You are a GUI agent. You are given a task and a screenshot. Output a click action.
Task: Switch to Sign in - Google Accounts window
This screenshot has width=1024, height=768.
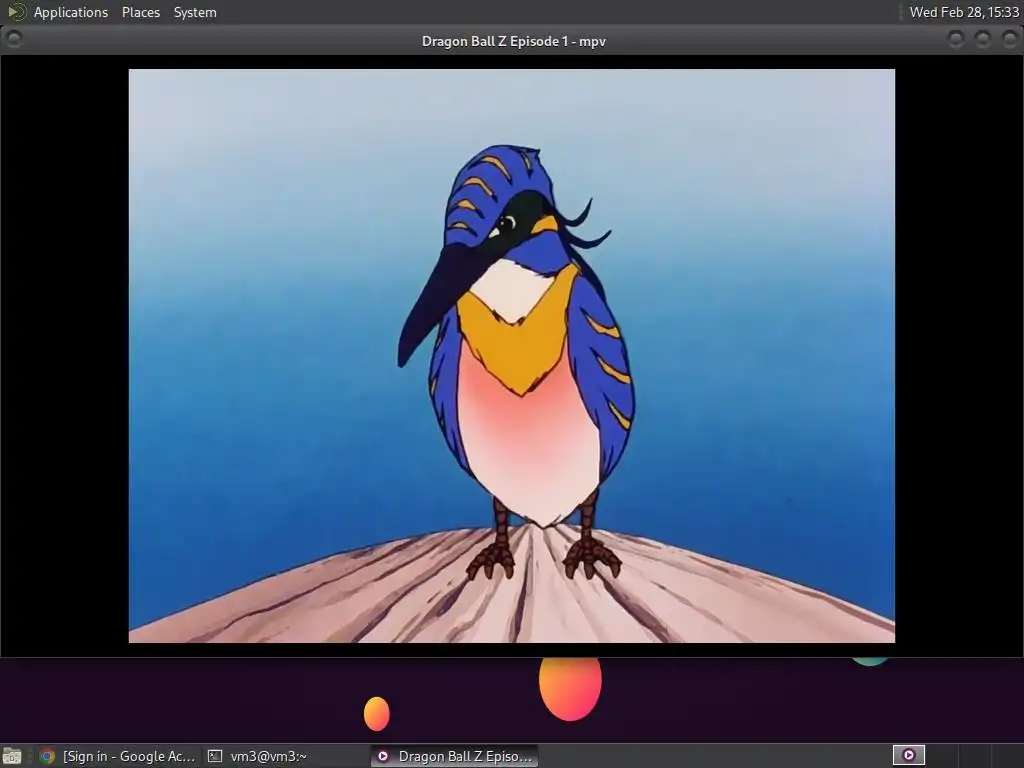pos(118,756)
